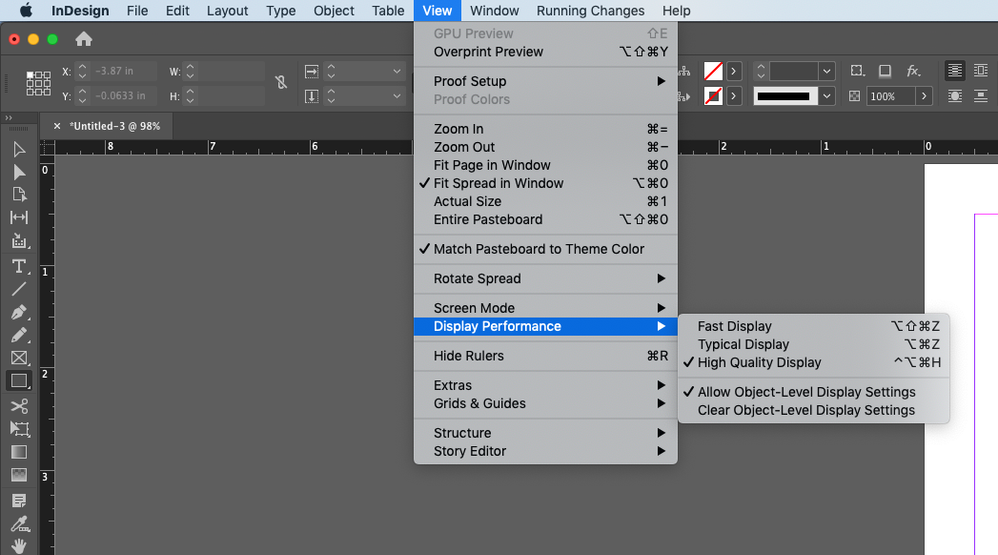Click Hide Rulers menu entry

click(469, 356)
